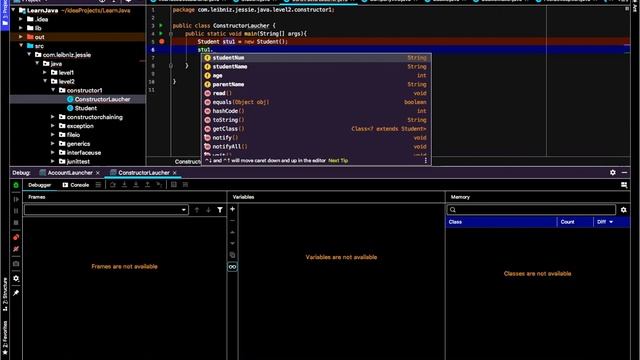Remove watch with minus icon
This screenshot has width=640, height=360.
pos(232,221)
